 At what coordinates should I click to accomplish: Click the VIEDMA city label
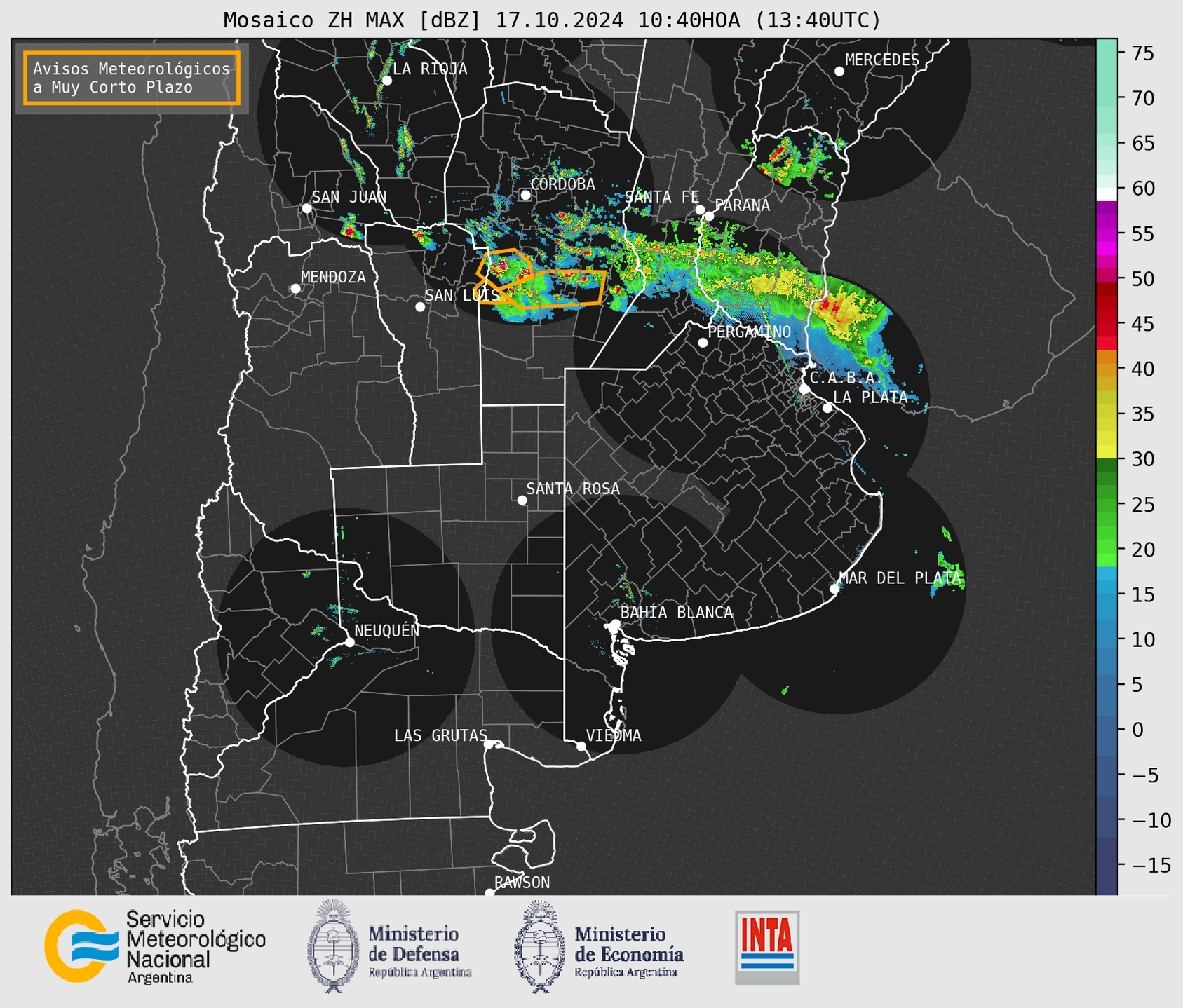614,735
